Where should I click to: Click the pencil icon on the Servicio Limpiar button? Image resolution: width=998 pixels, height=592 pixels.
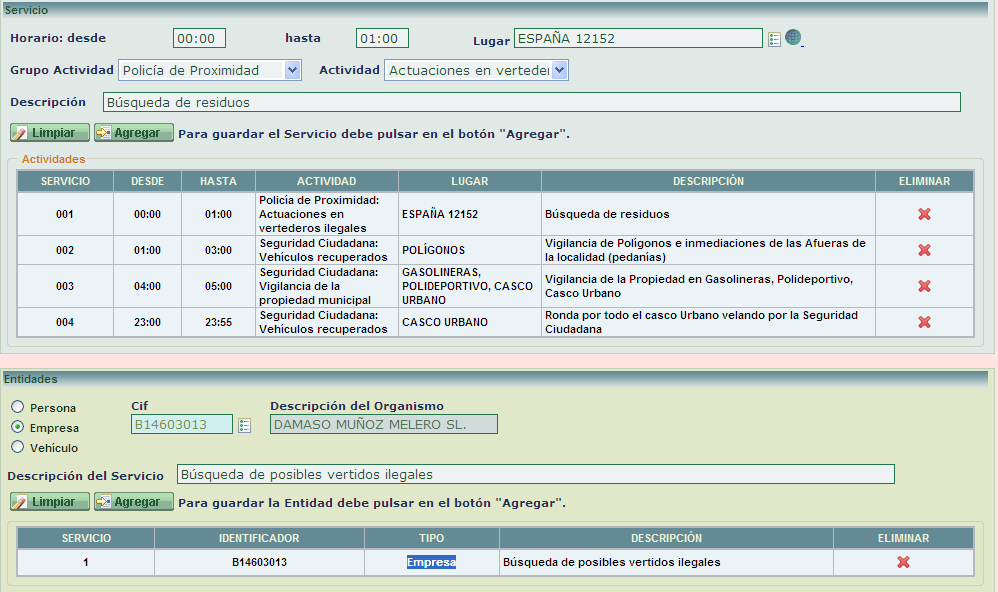pyautogui.click(x=18, y=132)
